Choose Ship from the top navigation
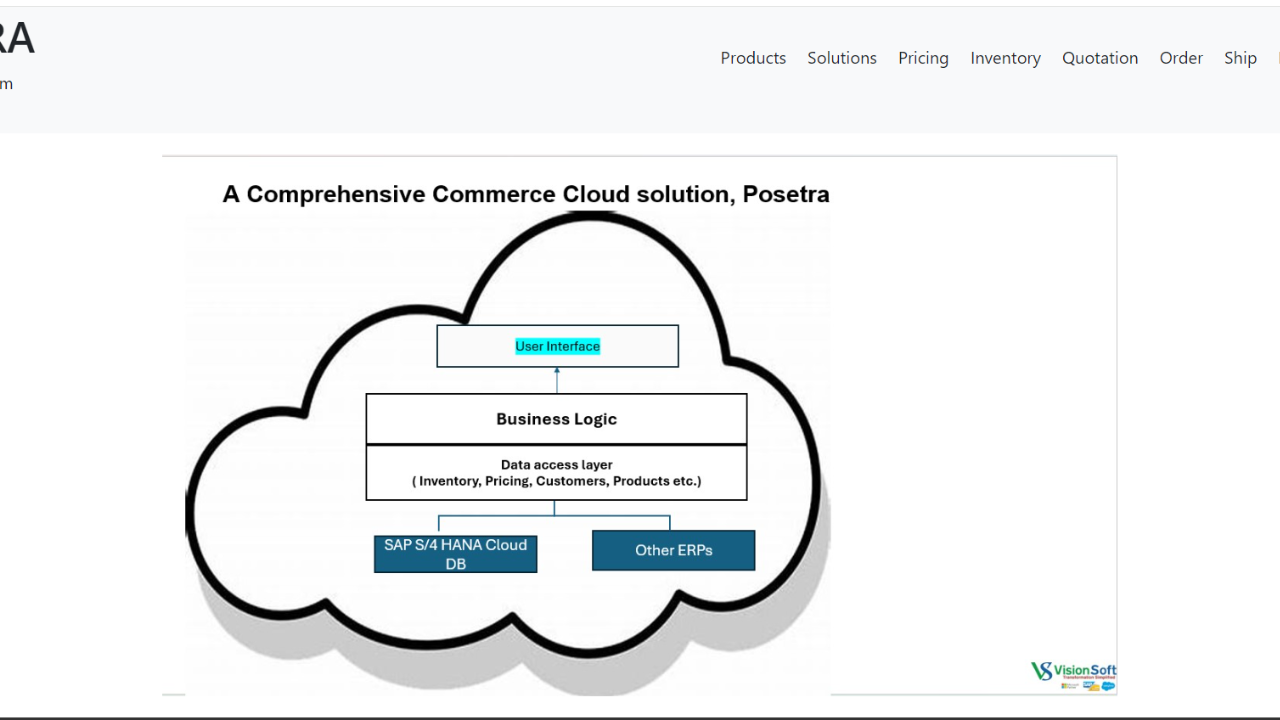The height and width of the screenshot is (720, 1280). point(1240,58)
